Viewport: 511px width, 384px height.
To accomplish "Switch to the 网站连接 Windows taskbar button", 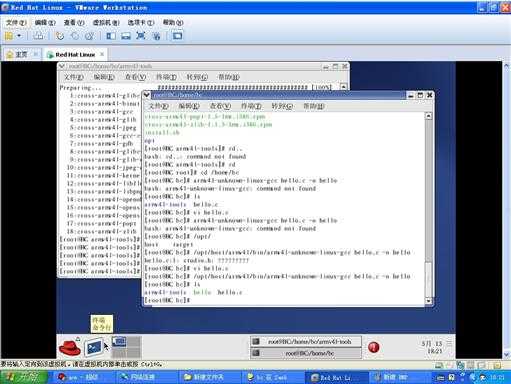I will [x=146, y=377].
